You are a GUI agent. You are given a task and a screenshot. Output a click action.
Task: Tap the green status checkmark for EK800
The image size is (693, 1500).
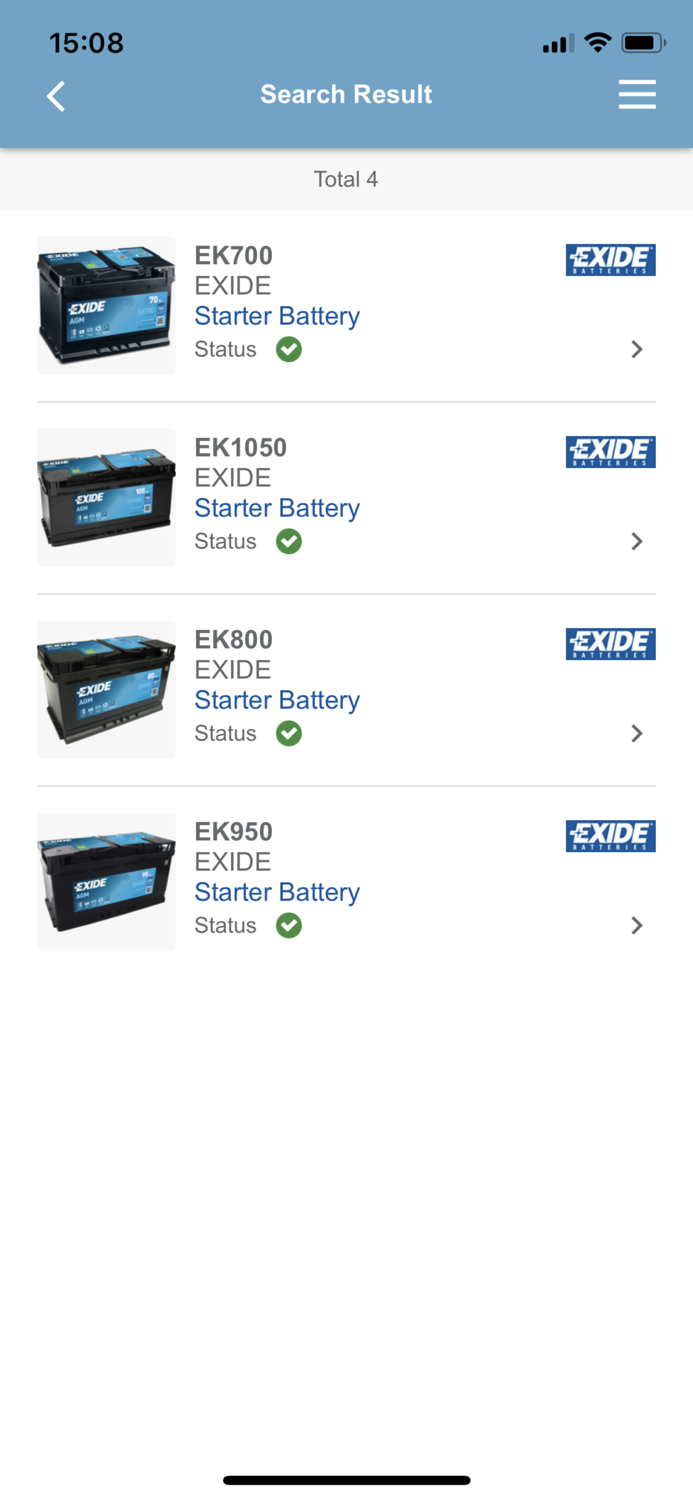pos(289,733)
